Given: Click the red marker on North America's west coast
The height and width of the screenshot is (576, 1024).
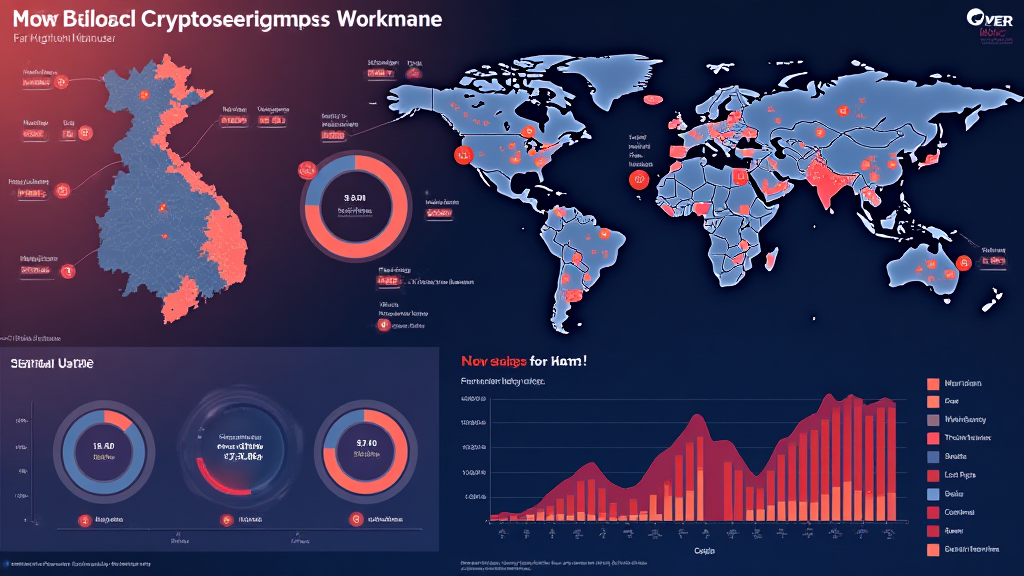Looking at the screenshot, I should 463,154.
